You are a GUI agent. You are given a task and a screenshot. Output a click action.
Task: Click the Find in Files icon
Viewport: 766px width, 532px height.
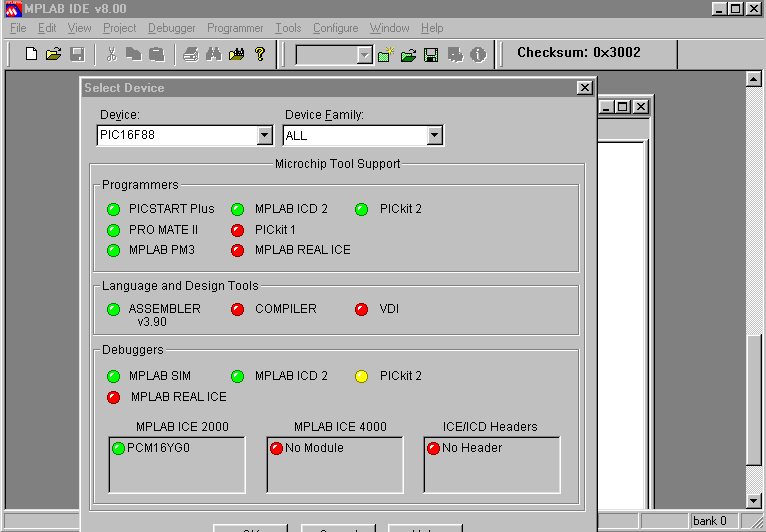(x=236, y=54)
